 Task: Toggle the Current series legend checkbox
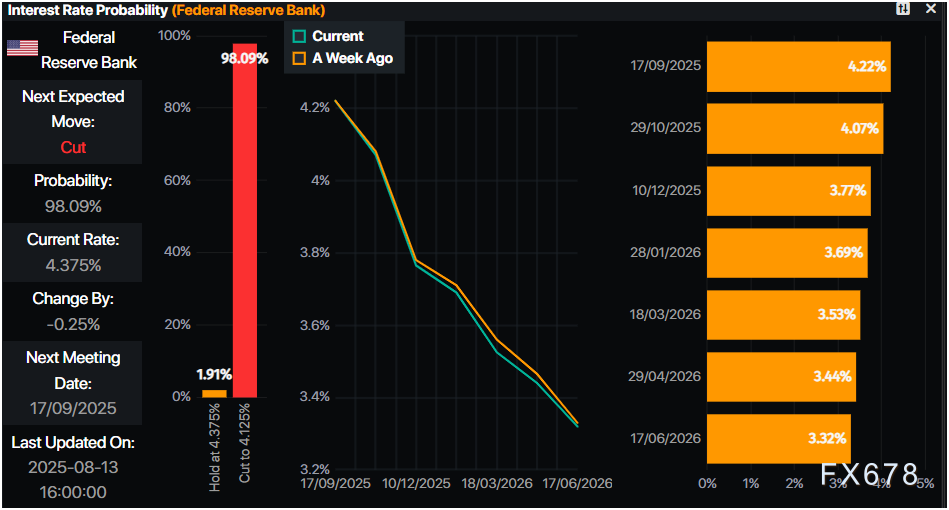298,36
